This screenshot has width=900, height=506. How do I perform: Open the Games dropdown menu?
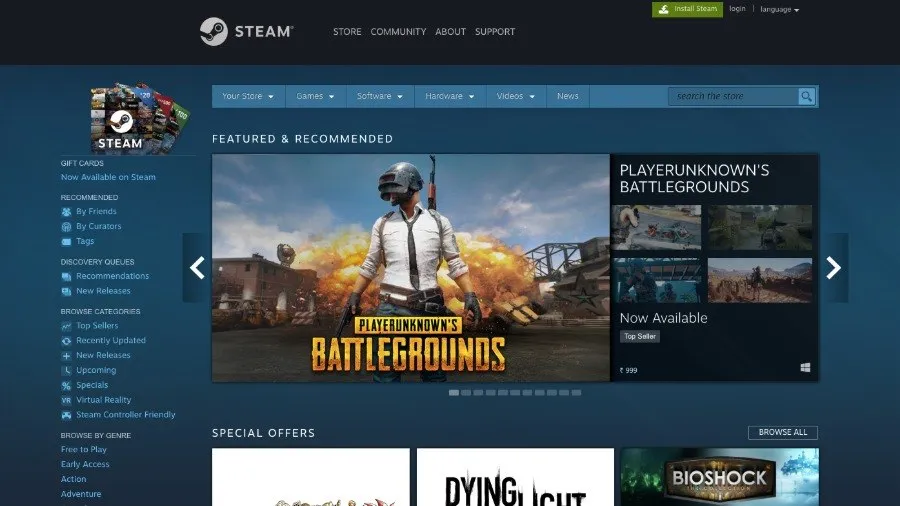coord(315,96)
